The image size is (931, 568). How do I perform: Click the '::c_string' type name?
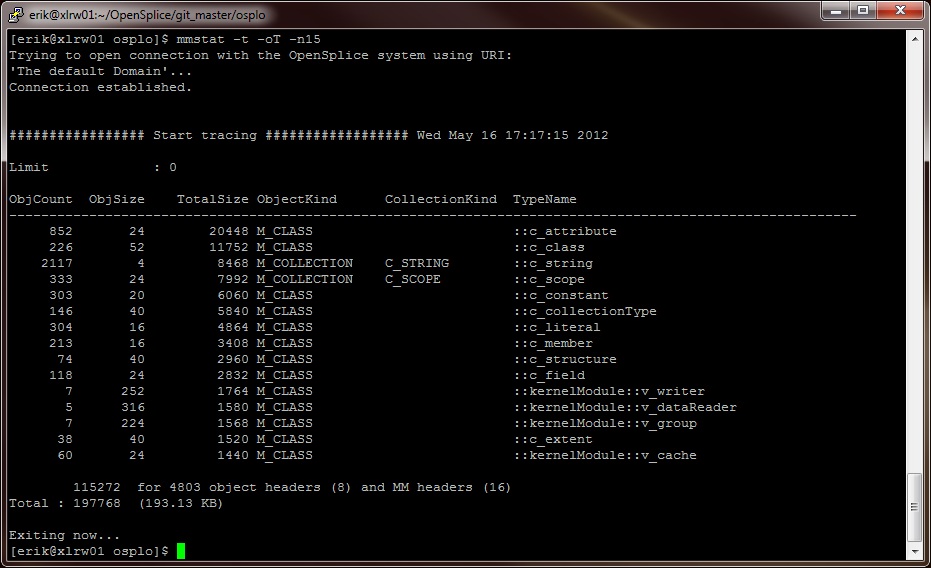553,264
